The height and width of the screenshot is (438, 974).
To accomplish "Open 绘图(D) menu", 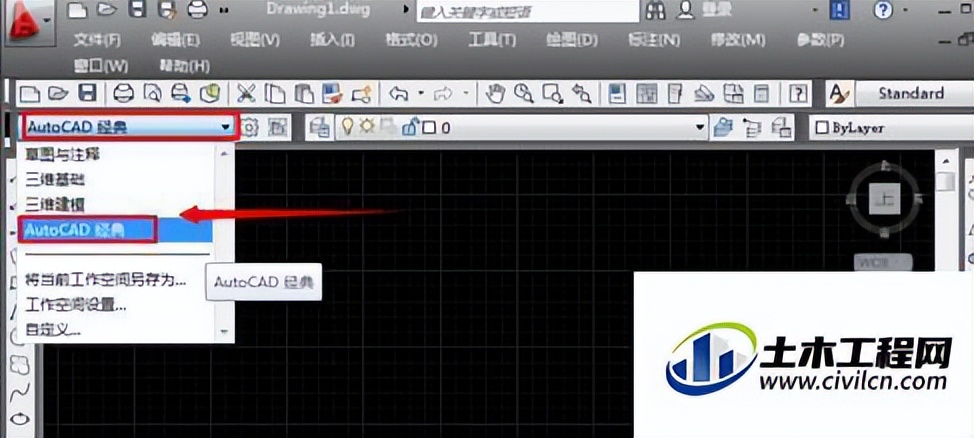I will (572, 40).
